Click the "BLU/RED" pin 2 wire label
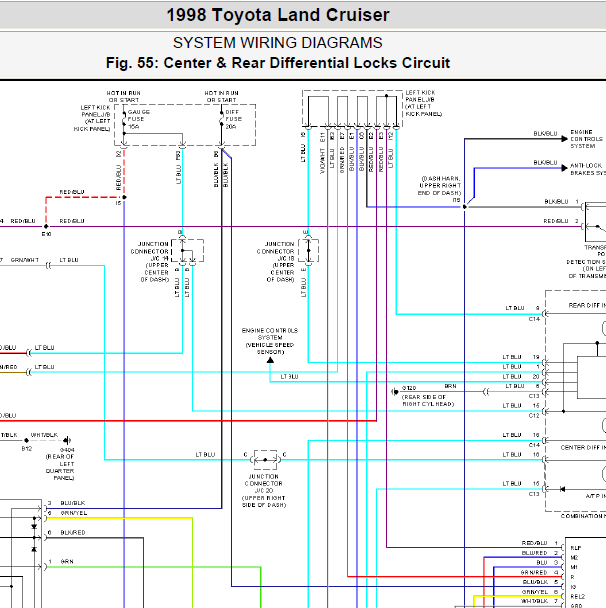606x608 pixels. coord(535,553)
